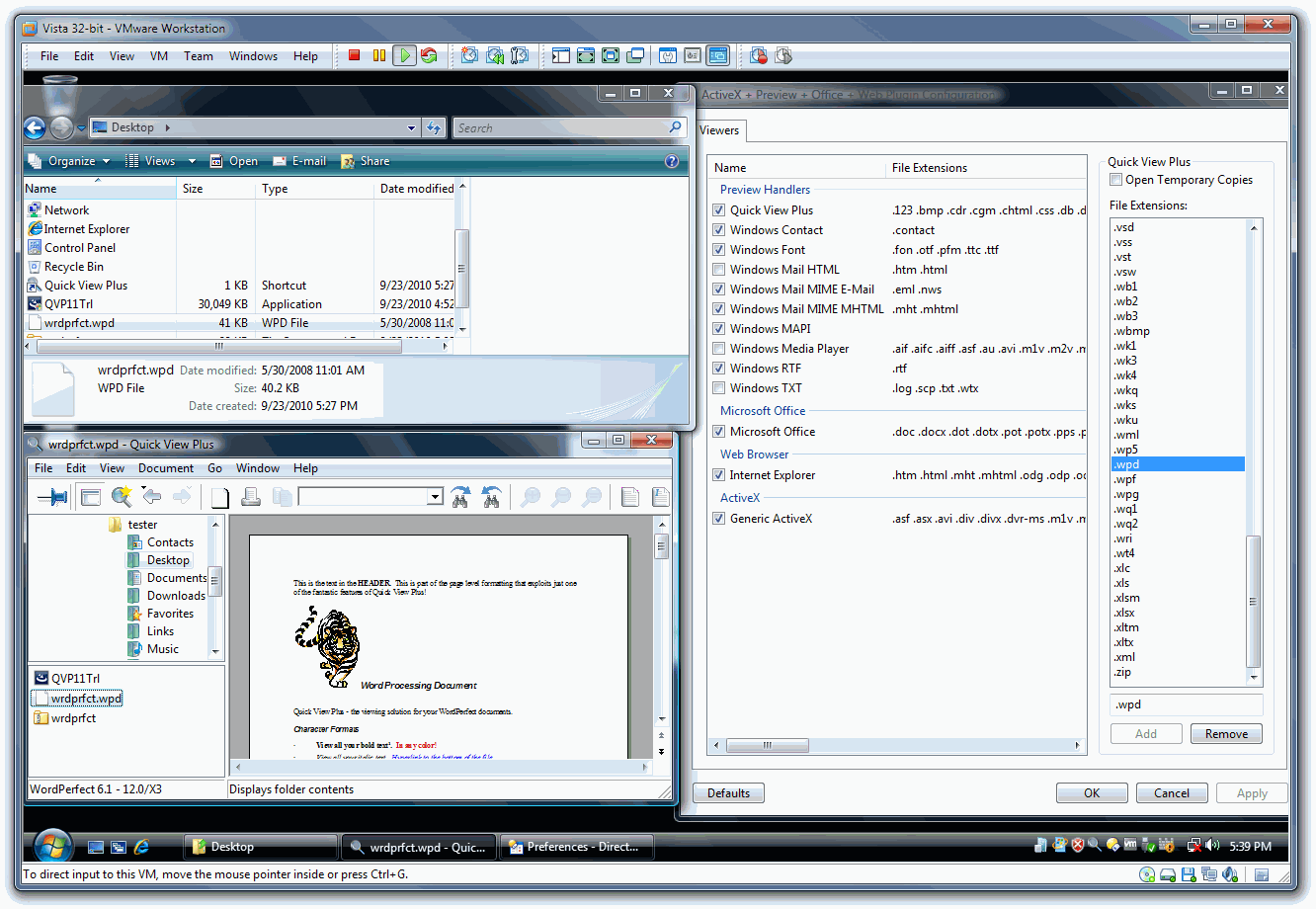
Task: Click the Cancel button in Preferences
Action: [1172, 793]
